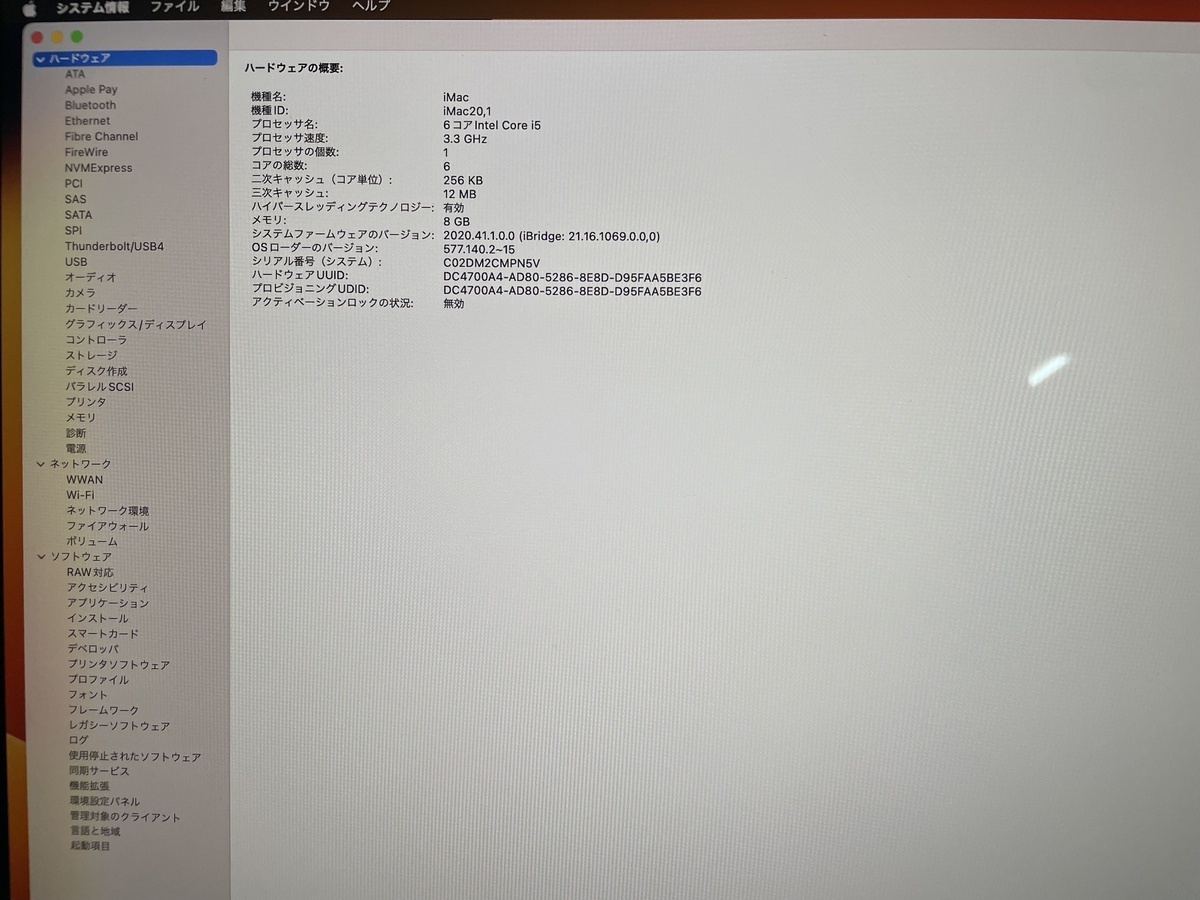The width and height of the screenshot is (1200, 900).
Task: Select カメラ in the sidebar
Action: pyautogui.click(x=81, y=293)
